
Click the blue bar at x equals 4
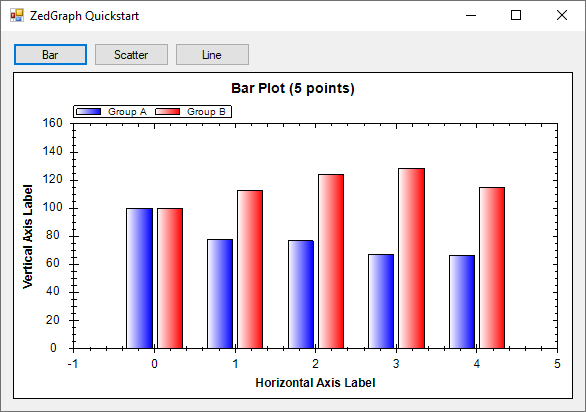coord(462,302)
